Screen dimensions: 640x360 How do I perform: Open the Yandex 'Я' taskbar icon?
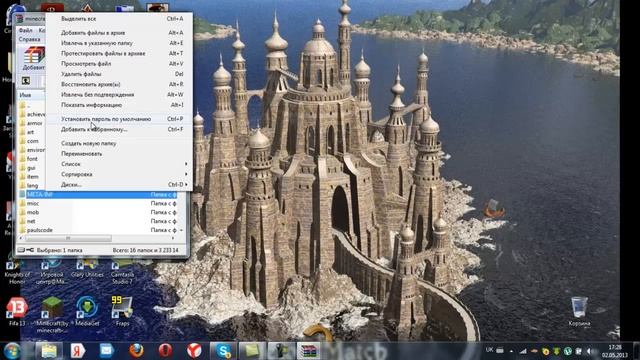pyautogui.click(x=78, y=351)
